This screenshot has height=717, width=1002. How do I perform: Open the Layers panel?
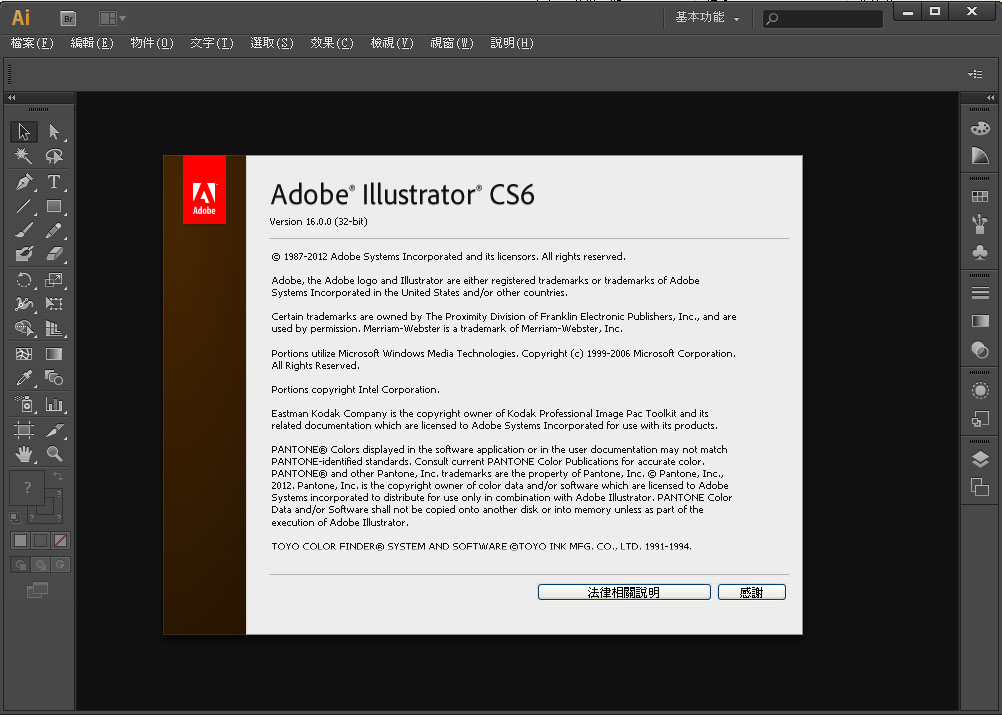(x=980, y=459)
